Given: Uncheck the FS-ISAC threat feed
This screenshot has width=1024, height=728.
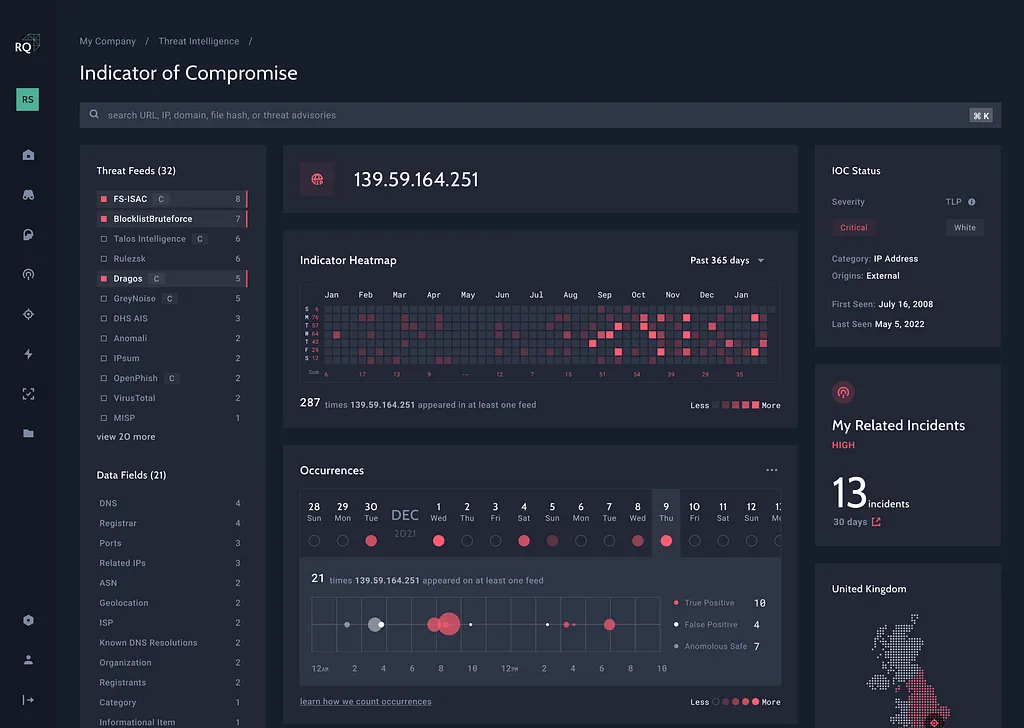Looking at the screenshot, I should point(104,199).
